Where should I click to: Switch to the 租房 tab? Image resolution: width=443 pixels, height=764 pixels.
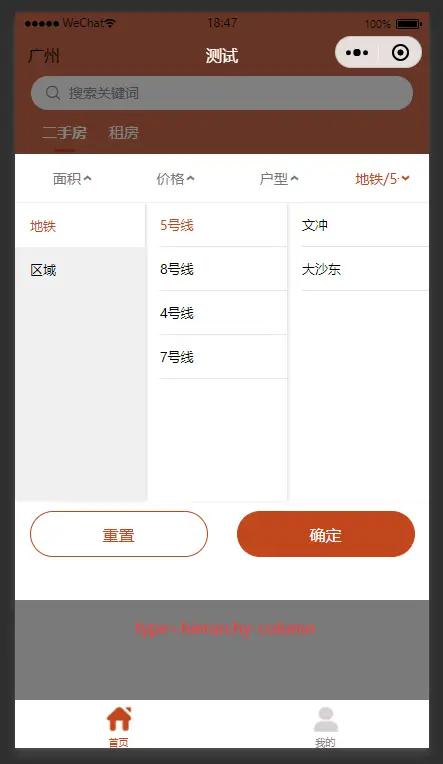[x=124, y=133]
